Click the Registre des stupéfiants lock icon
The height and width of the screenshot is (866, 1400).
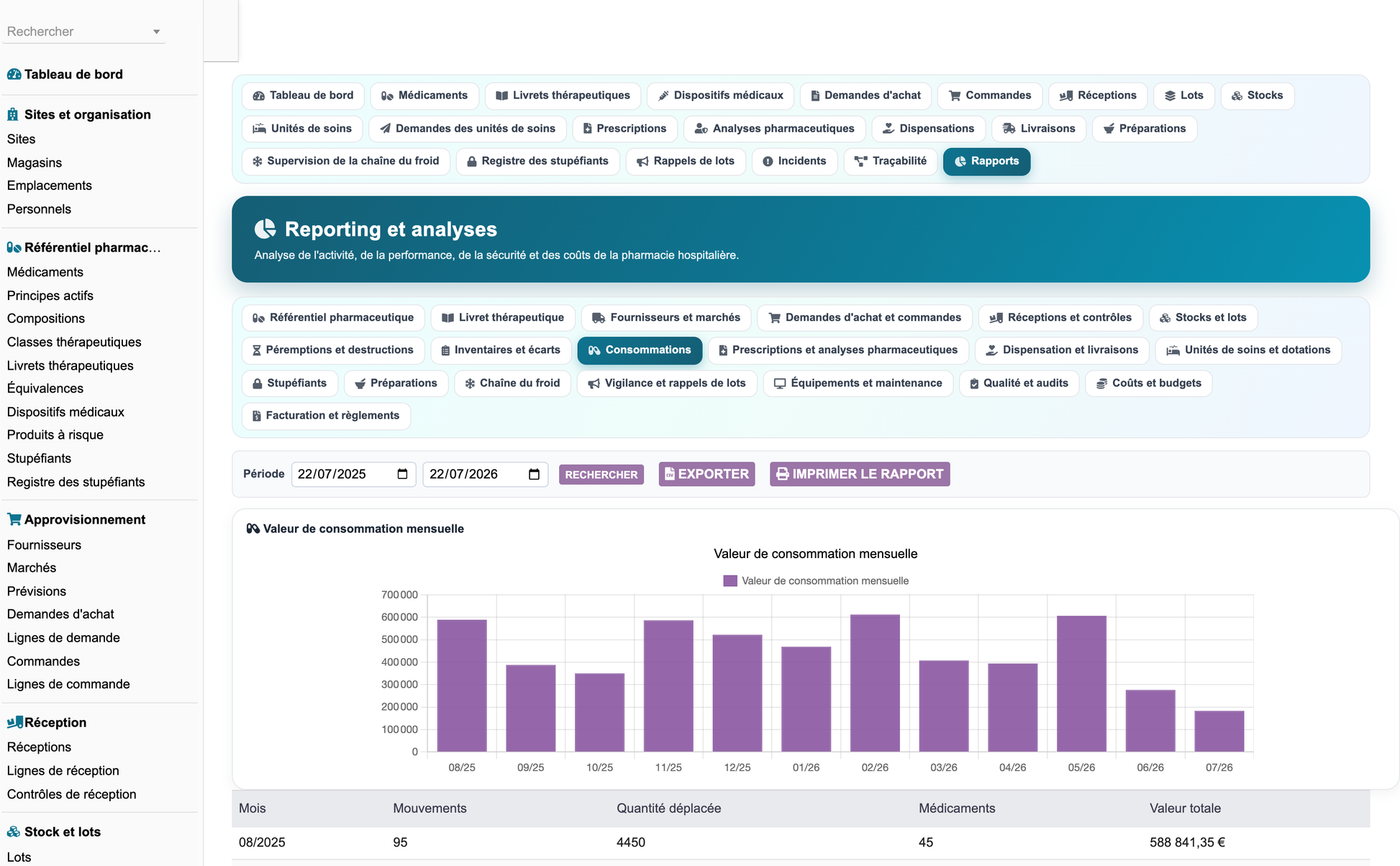pyautogui.click(x=472, y=161)
